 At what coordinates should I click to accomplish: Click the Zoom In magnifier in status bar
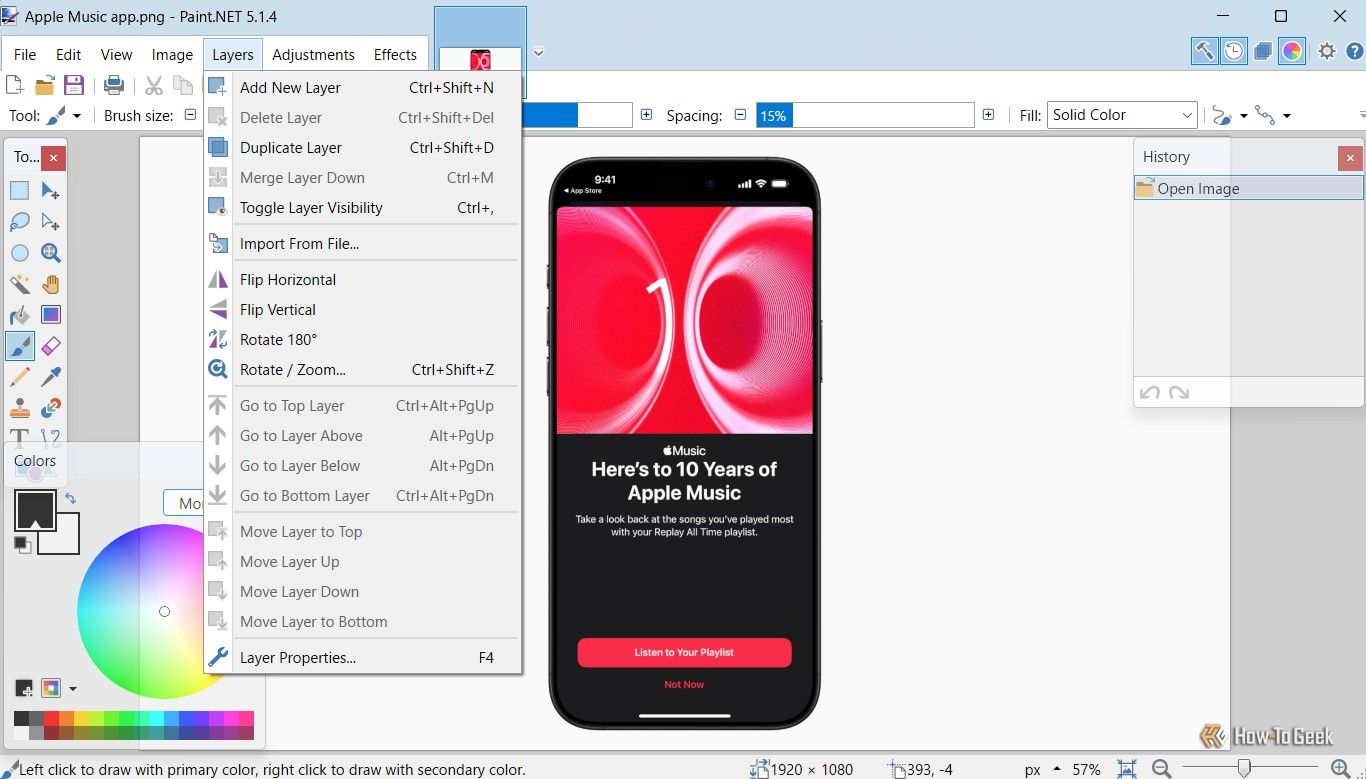pyautogui.click(x=1340, y=769)
